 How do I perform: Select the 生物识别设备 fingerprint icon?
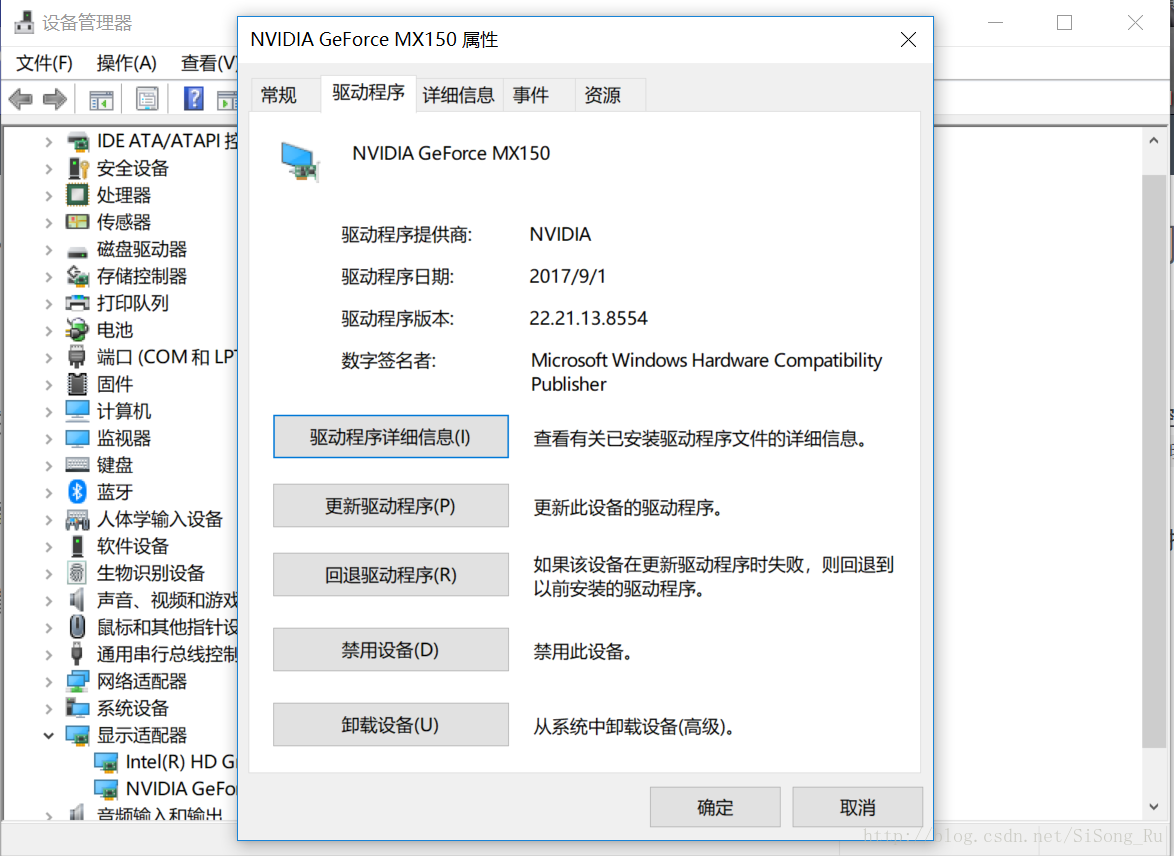pos(77,572)
